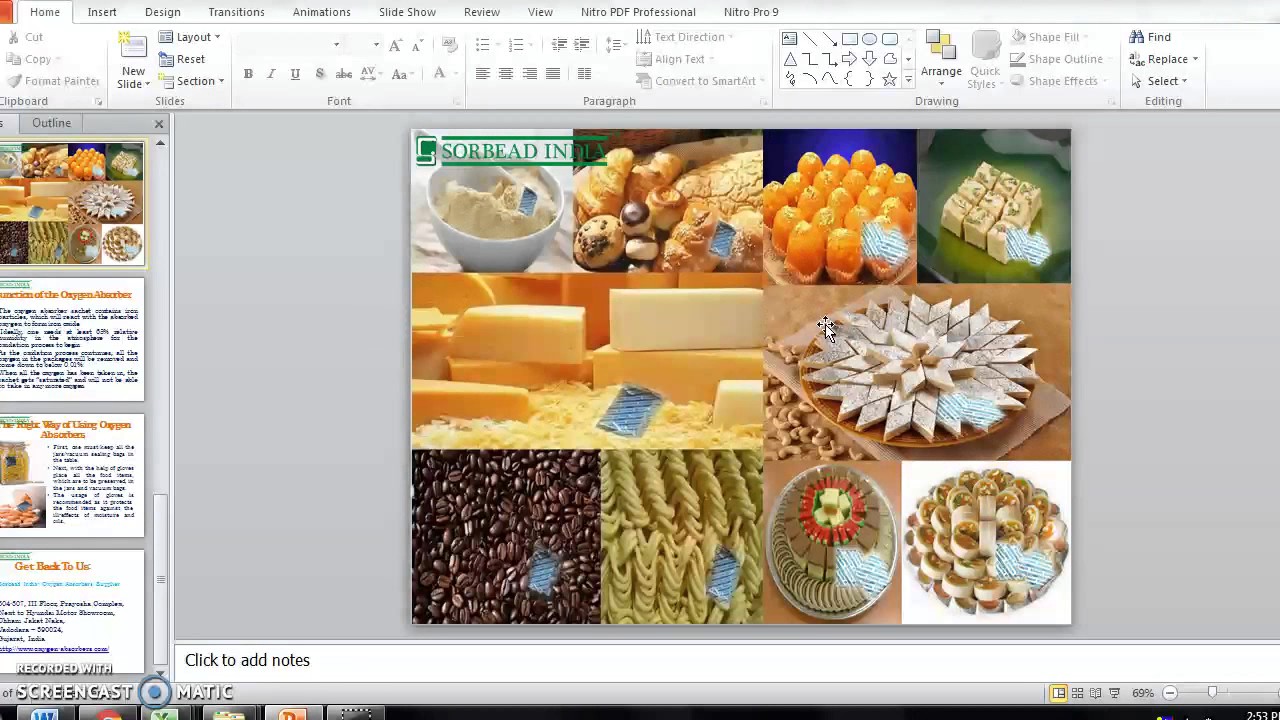The height and width of the screenshot is (720, 1280).
Task: Click the Increase Font Size icon
Action: [x=396, y=45]
